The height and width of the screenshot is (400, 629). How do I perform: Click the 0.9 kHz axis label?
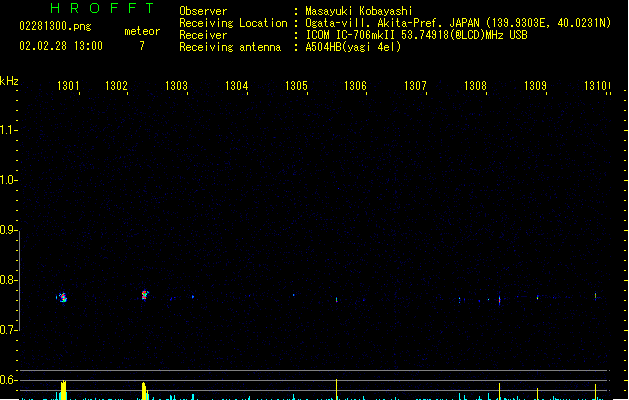click(x=7, y=230)
